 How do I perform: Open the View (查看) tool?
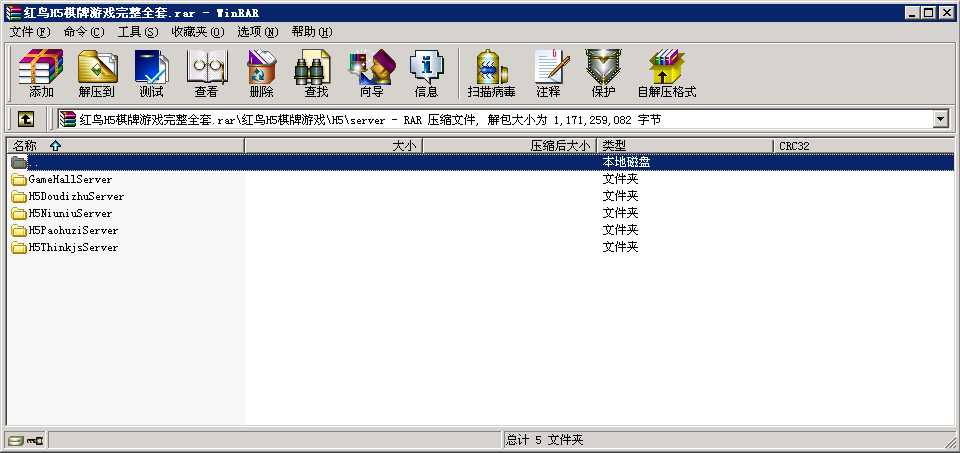206,74
